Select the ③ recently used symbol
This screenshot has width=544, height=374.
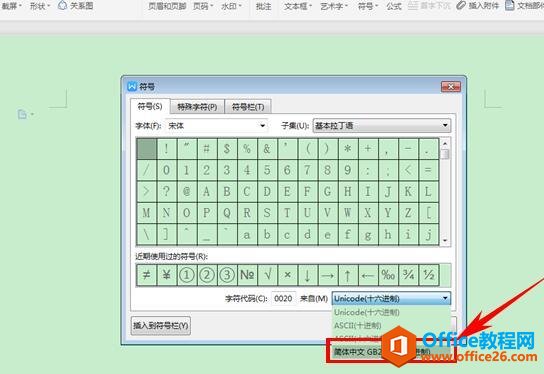(x=227, y=275)
